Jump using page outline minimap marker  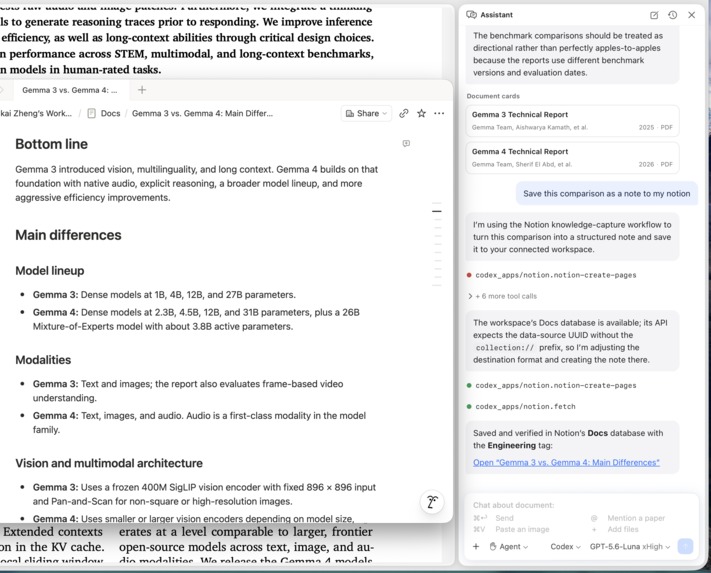click(x=437, y=211)
